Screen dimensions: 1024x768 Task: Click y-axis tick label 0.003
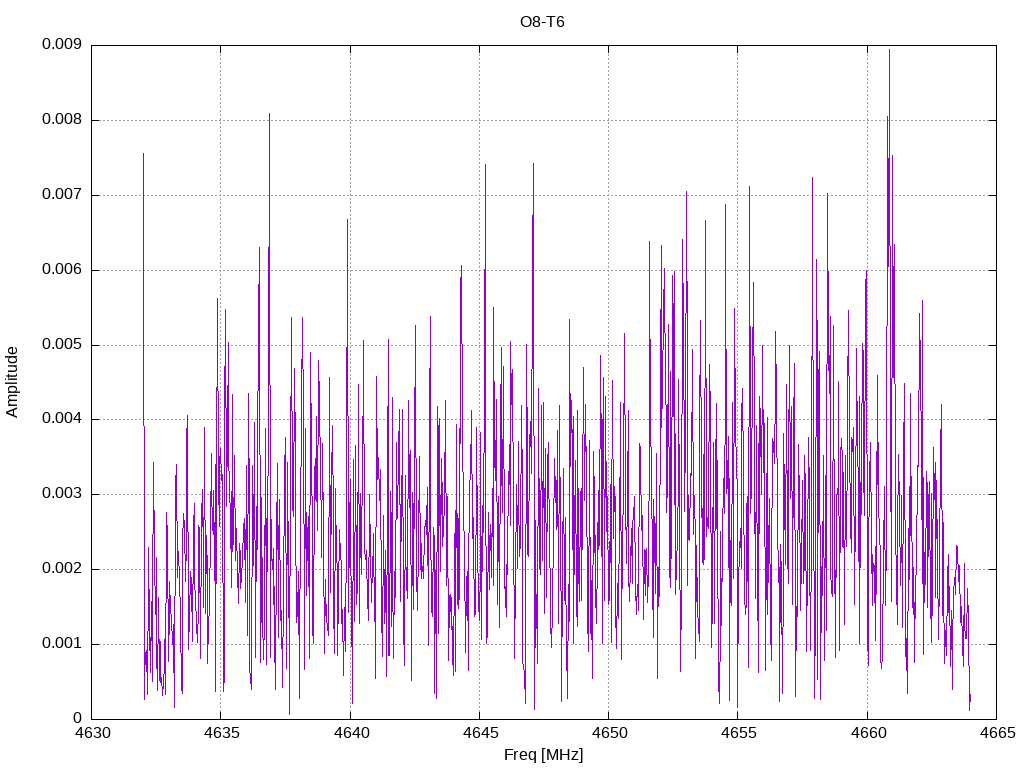62,494
